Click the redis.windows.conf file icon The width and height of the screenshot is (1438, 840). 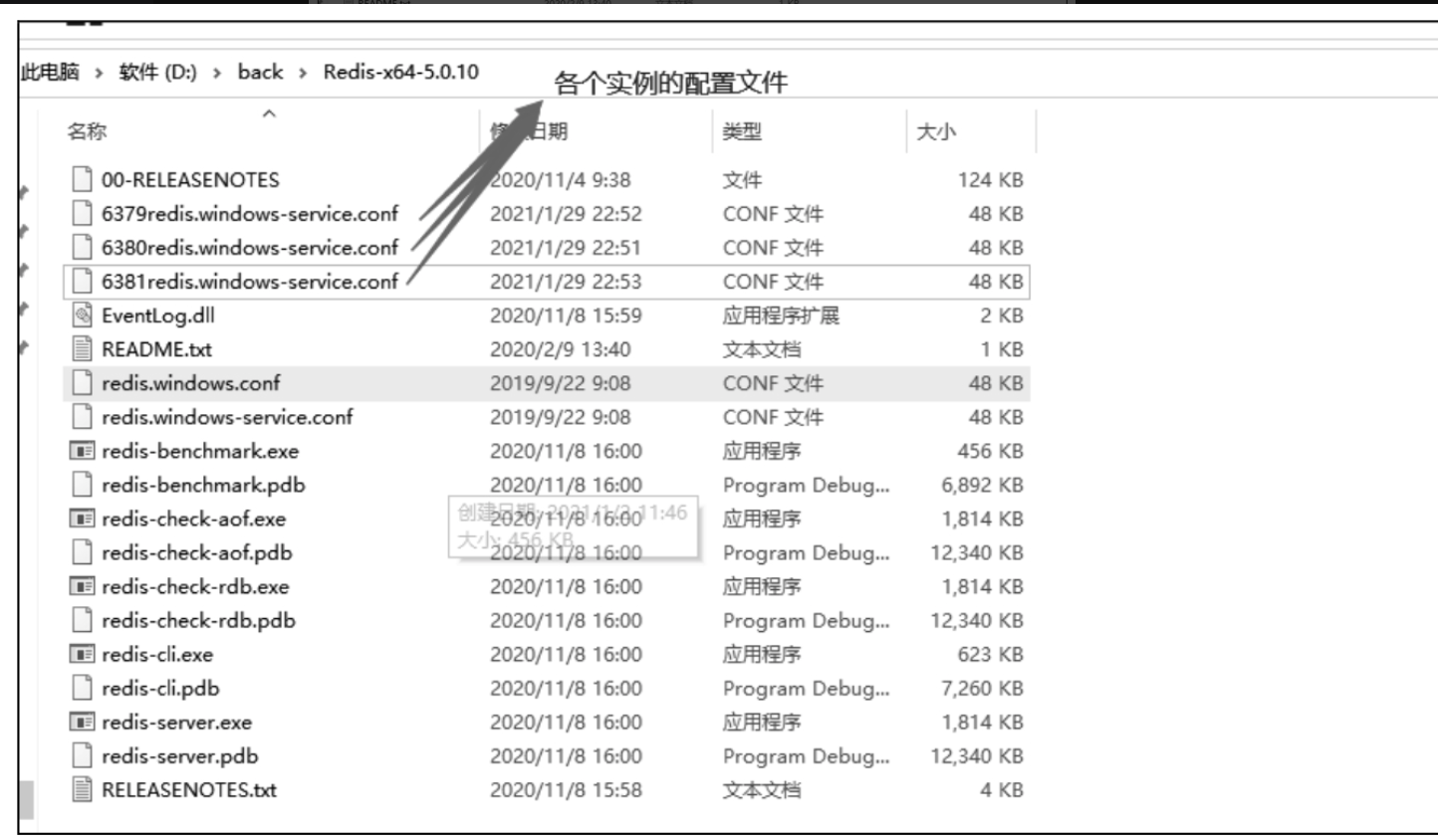82,383
